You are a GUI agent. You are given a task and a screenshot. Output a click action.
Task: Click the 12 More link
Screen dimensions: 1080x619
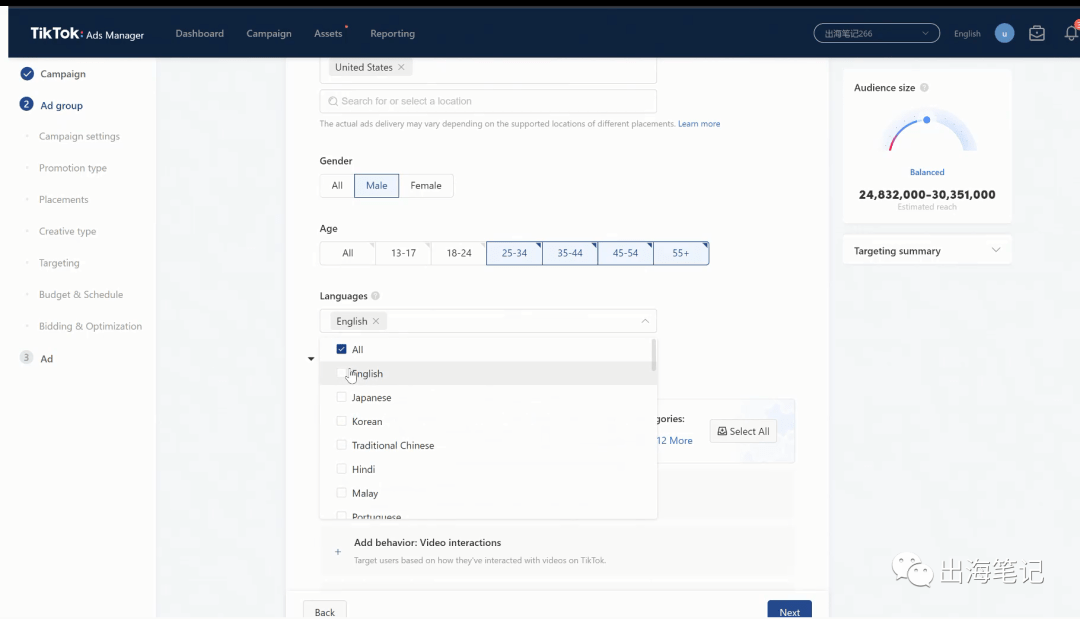[674, 441]
